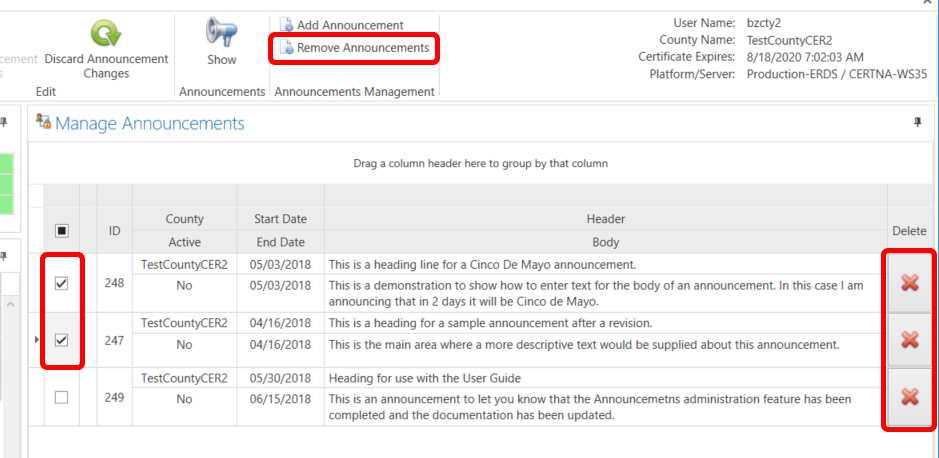The width and height of the screenshot is (939, 458).
Task: Click the group-by column drop area
Action: click(480, 163)
